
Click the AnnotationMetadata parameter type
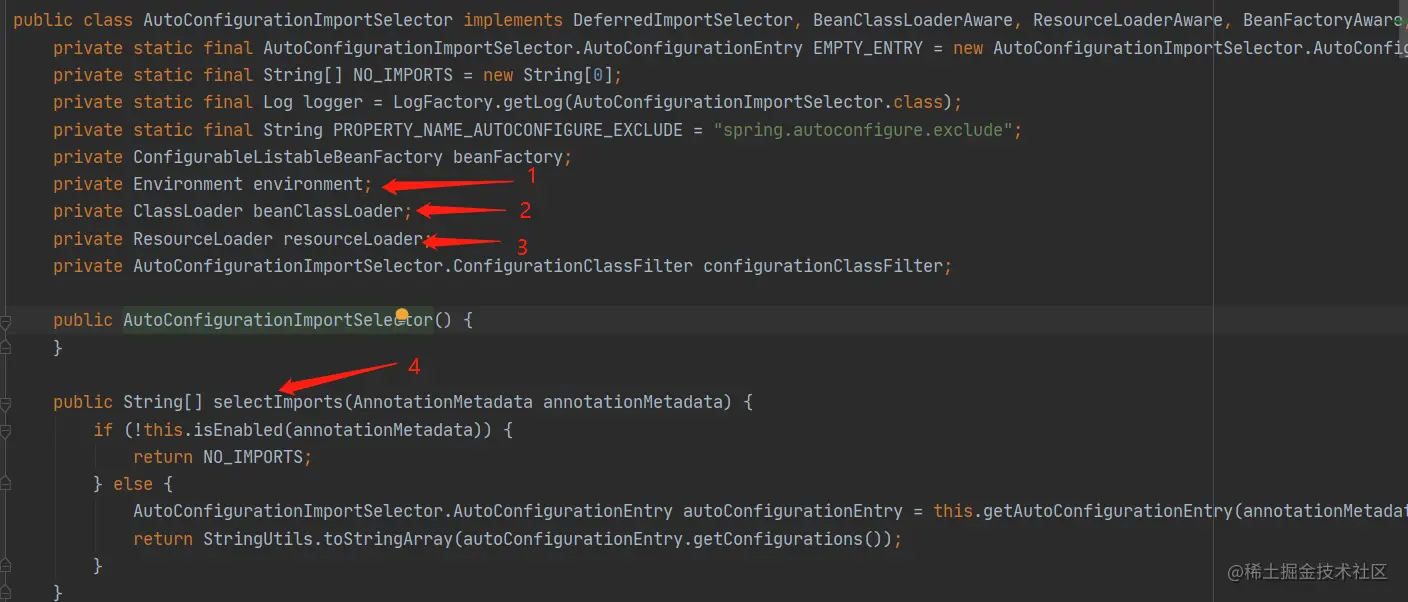pos(443,402)
